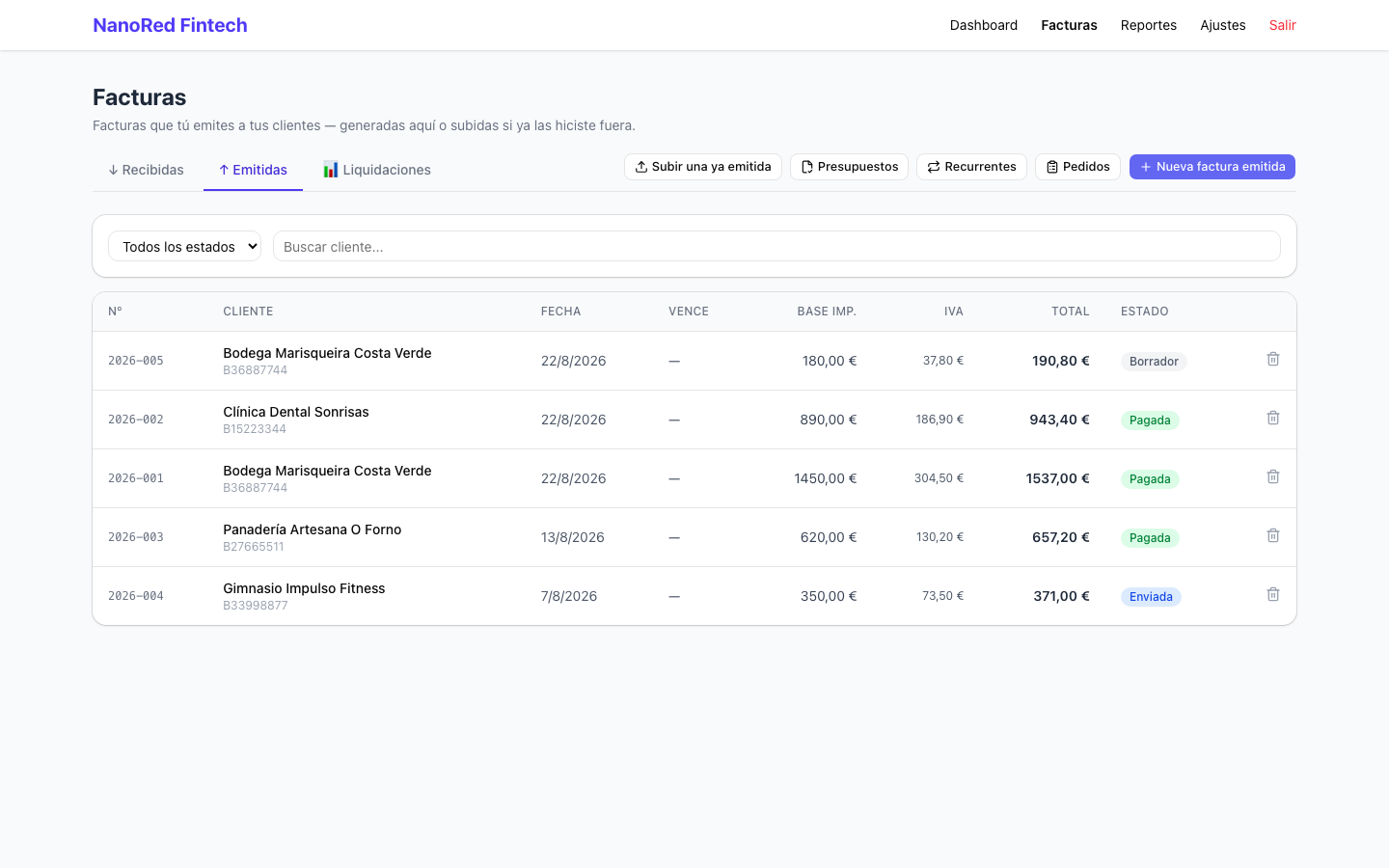
Task: Open the Liquidaciones tab
Action: click(376, 170)
